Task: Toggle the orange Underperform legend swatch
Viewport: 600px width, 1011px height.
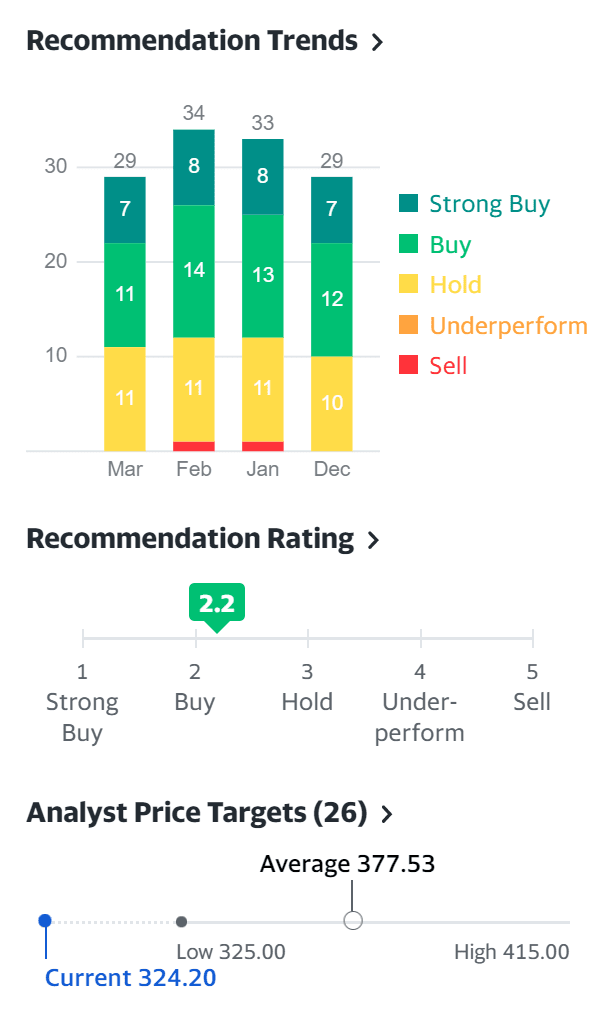Action: [x=408, y=325]
